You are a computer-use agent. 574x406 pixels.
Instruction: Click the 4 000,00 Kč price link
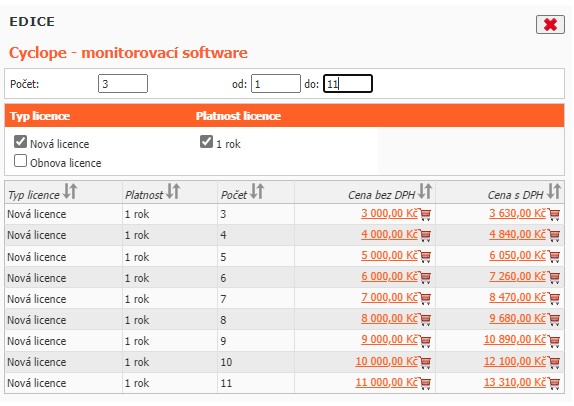(x=390, y=234)
